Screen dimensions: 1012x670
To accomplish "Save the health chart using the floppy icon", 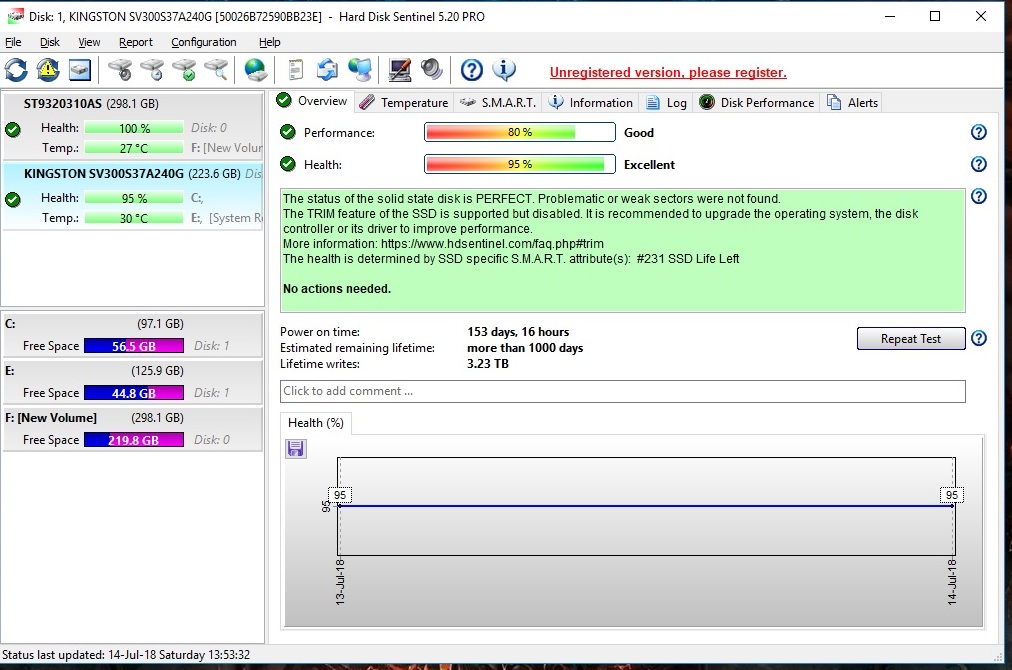I will 296,448.
